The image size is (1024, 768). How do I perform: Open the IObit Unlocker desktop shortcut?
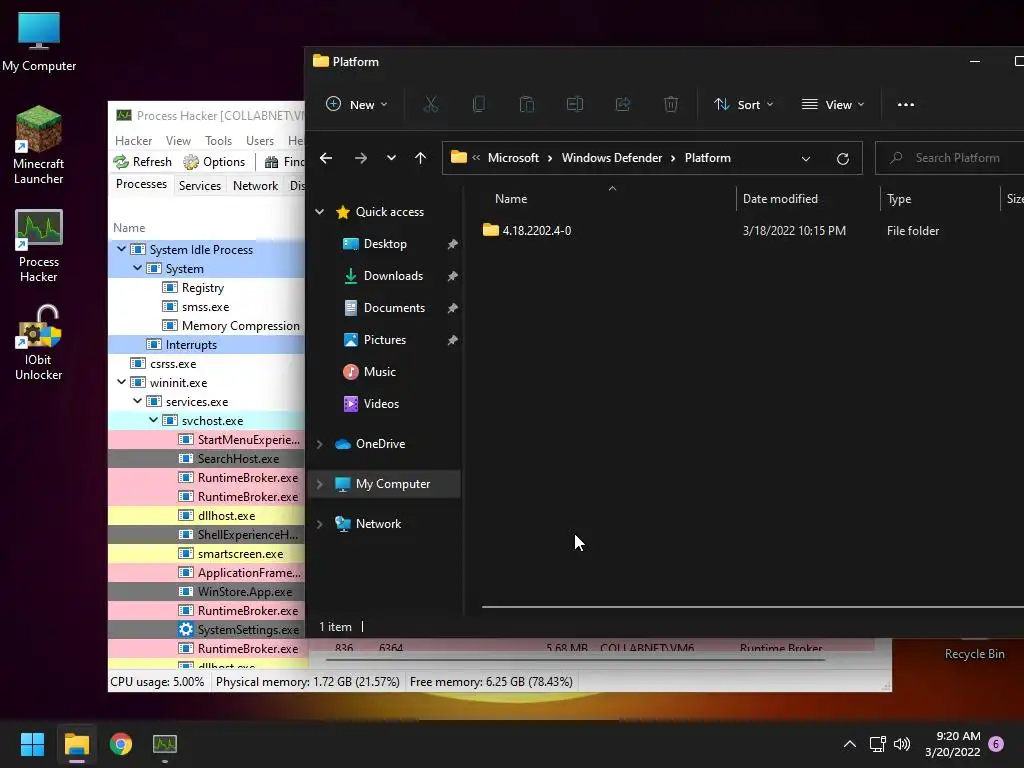39,343
